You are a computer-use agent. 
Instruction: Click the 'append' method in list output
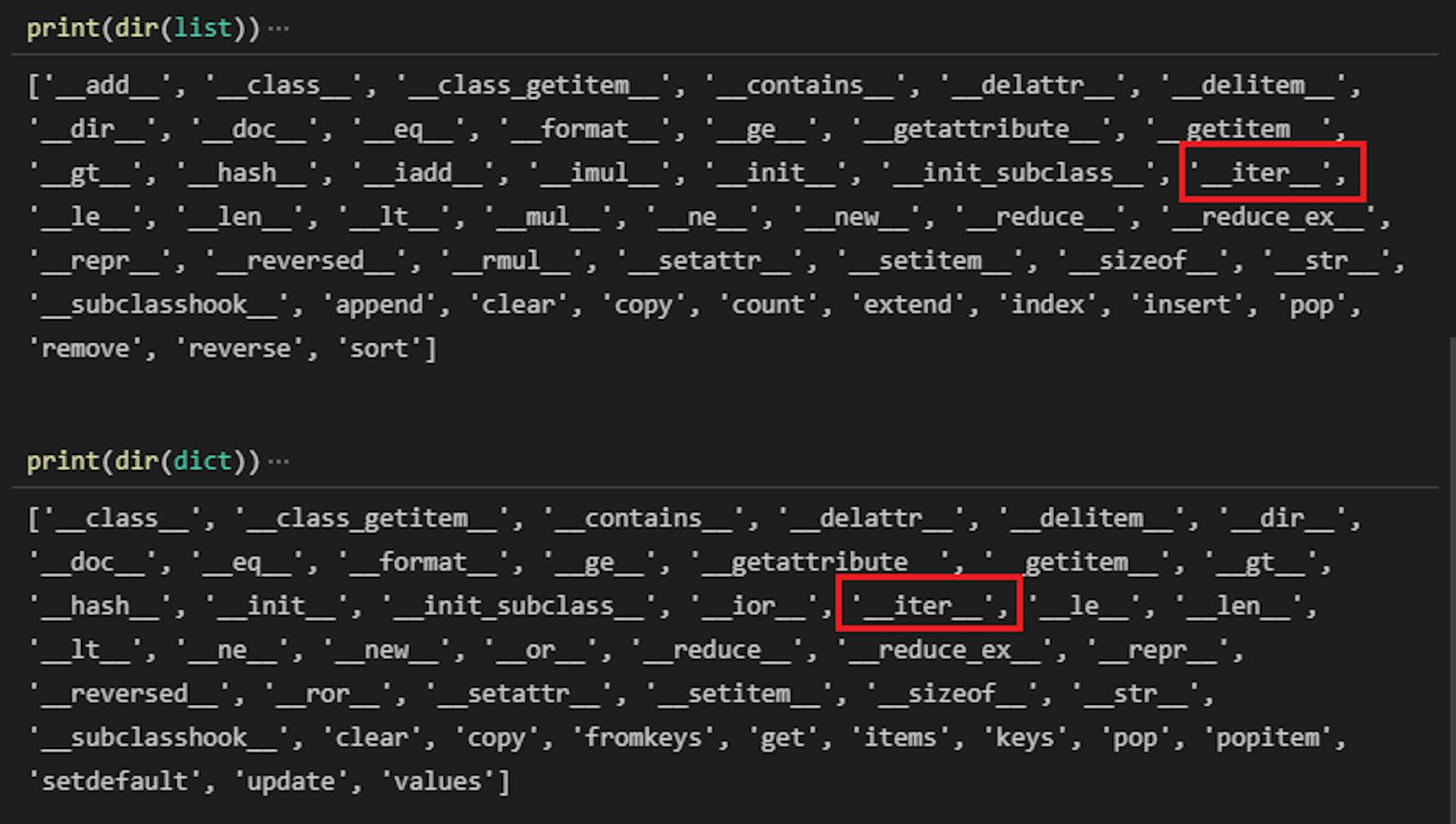[376, 305]
